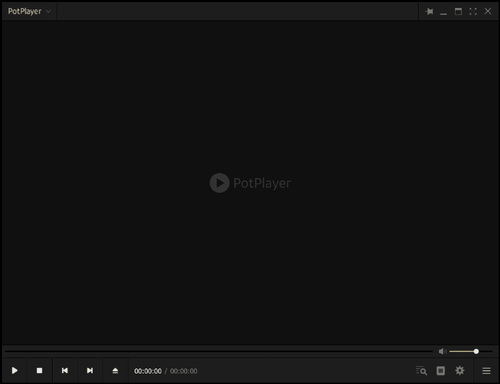The width and height of the screenshot is (500, 384).
Task: Toggle the control panel square icon
Action: [x=441, y=370]
